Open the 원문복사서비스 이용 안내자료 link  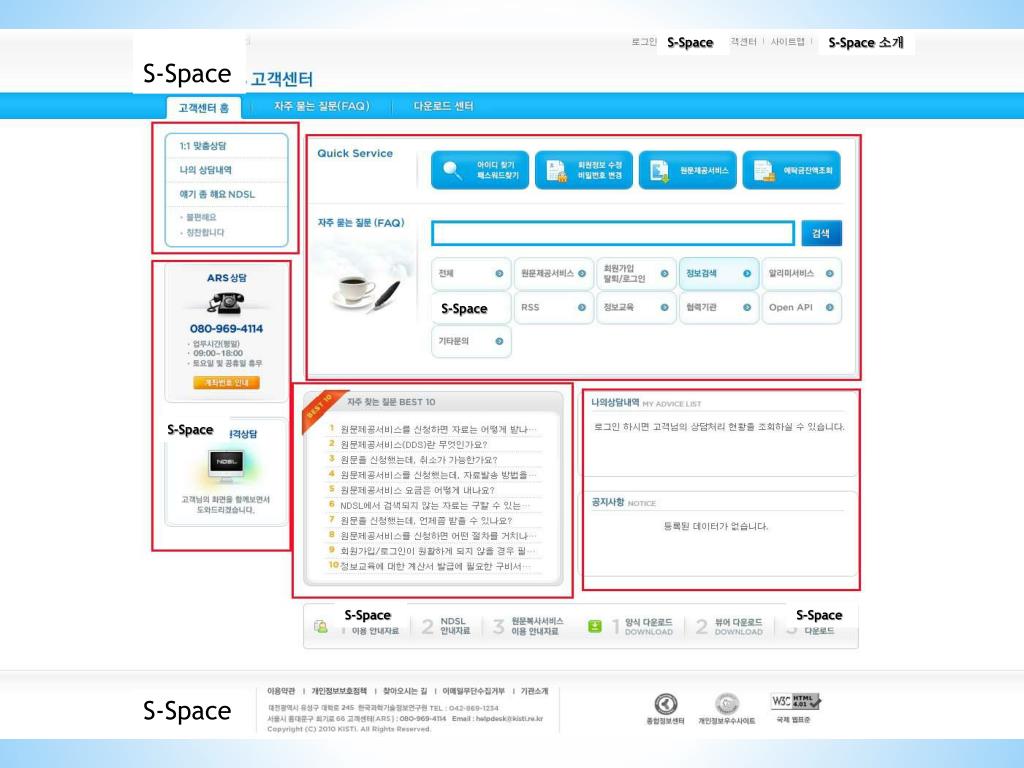coord(537,626)
